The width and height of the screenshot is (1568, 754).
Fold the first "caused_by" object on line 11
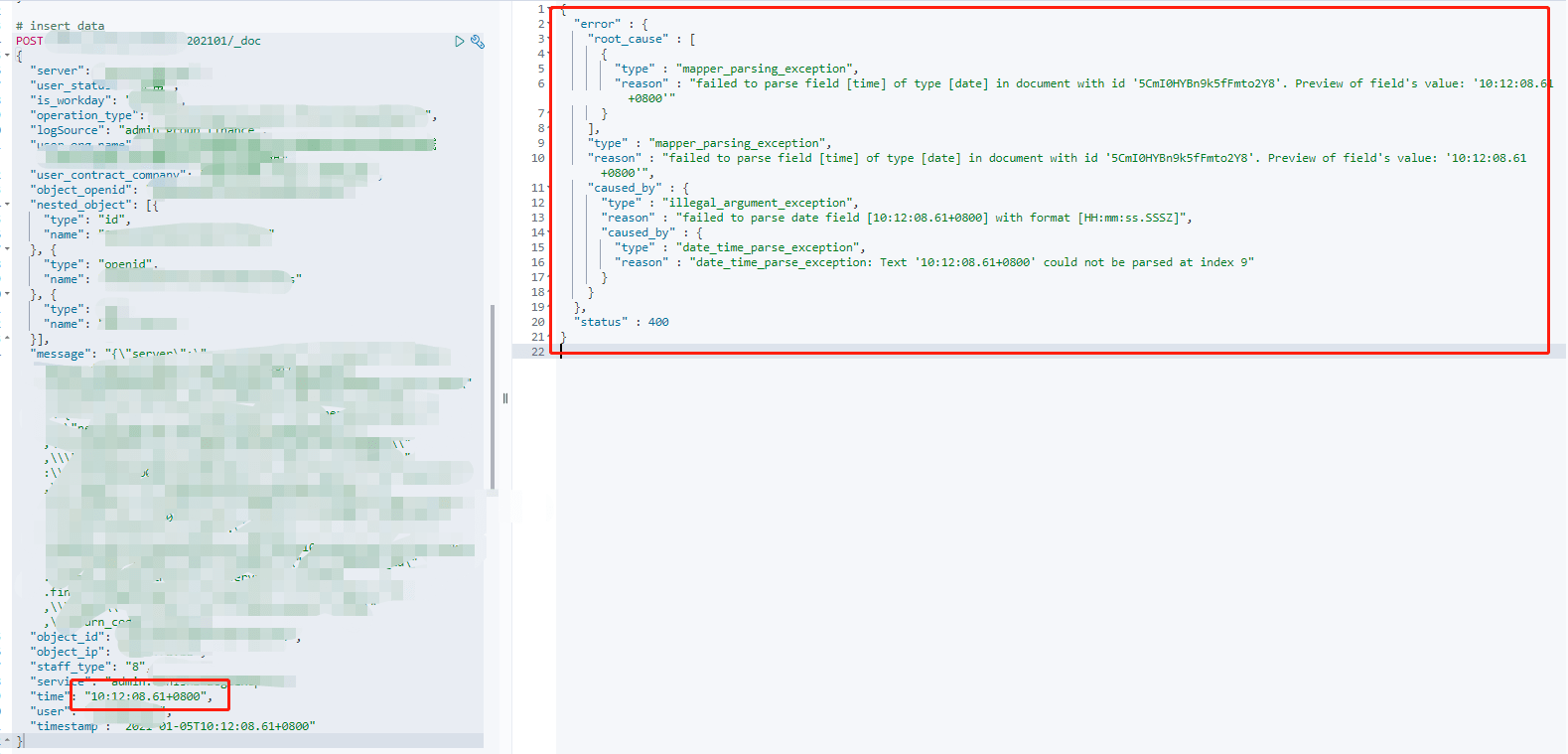point(551,188)
